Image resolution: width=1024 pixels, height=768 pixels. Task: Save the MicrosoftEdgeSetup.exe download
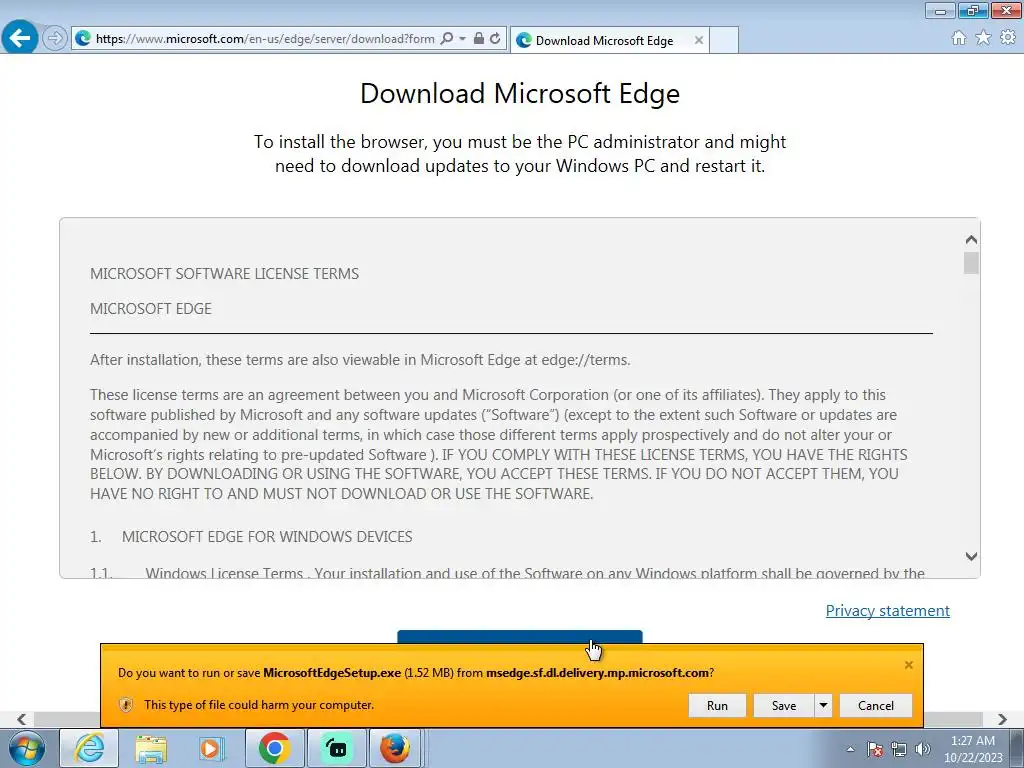point(784,705)
